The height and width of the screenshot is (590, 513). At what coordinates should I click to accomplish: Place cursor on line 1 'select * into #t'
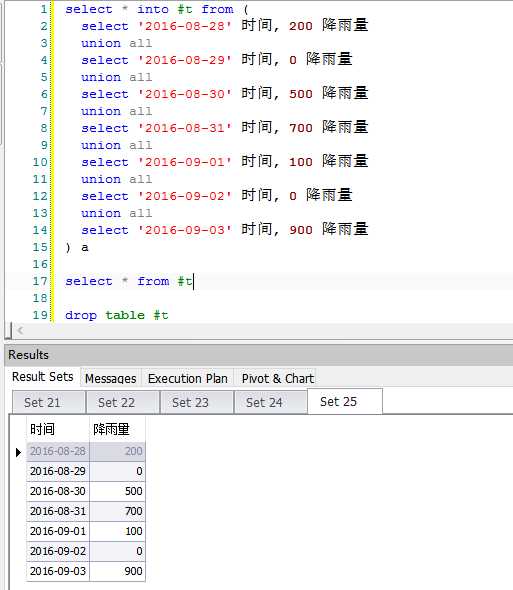pyautogui.click(x=128, y=9)
